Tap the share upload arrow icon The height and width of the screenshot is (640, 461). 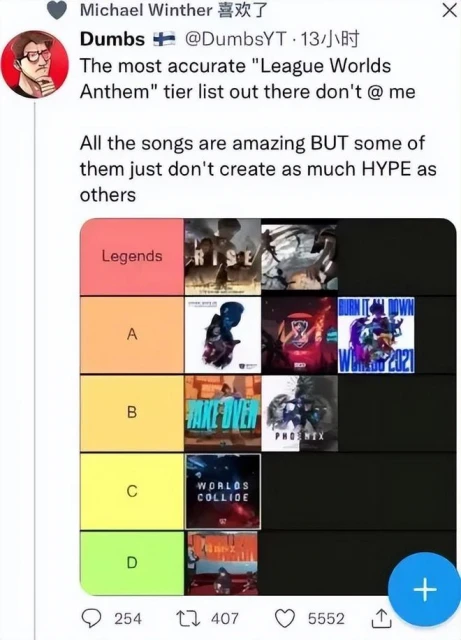coord(381,618)
